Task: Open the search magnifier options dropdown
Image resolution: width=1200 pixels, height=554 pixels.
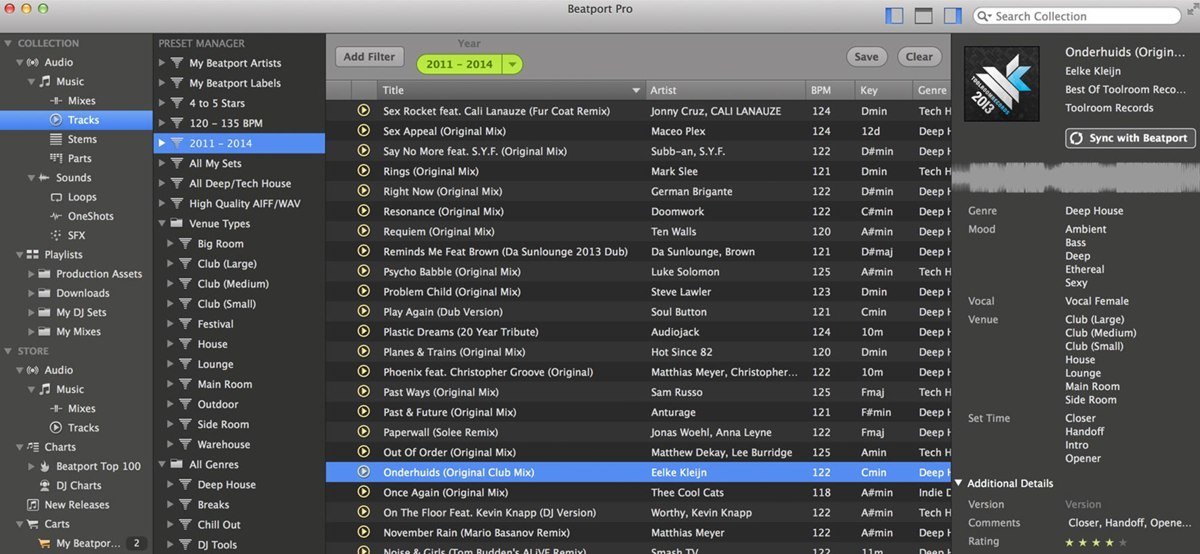Action: [x=984, y=16]
